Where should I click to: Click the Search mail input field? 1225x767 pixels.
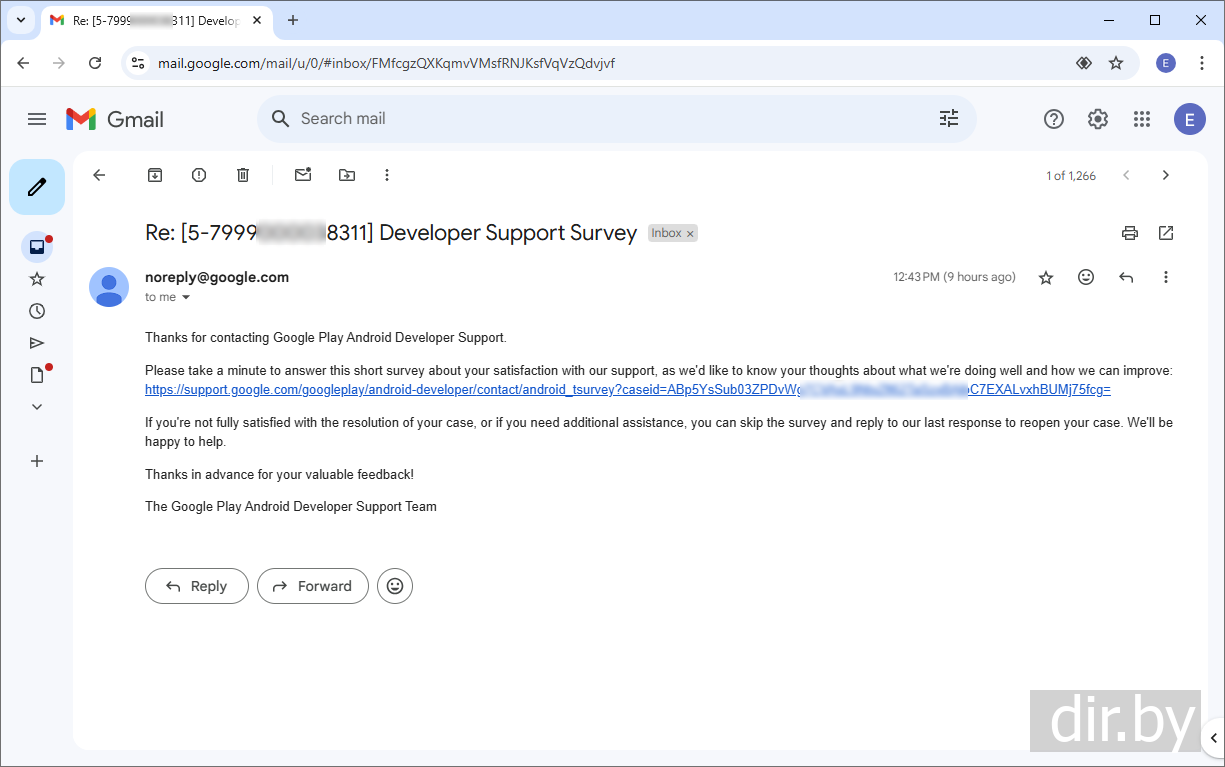point(600,119)
